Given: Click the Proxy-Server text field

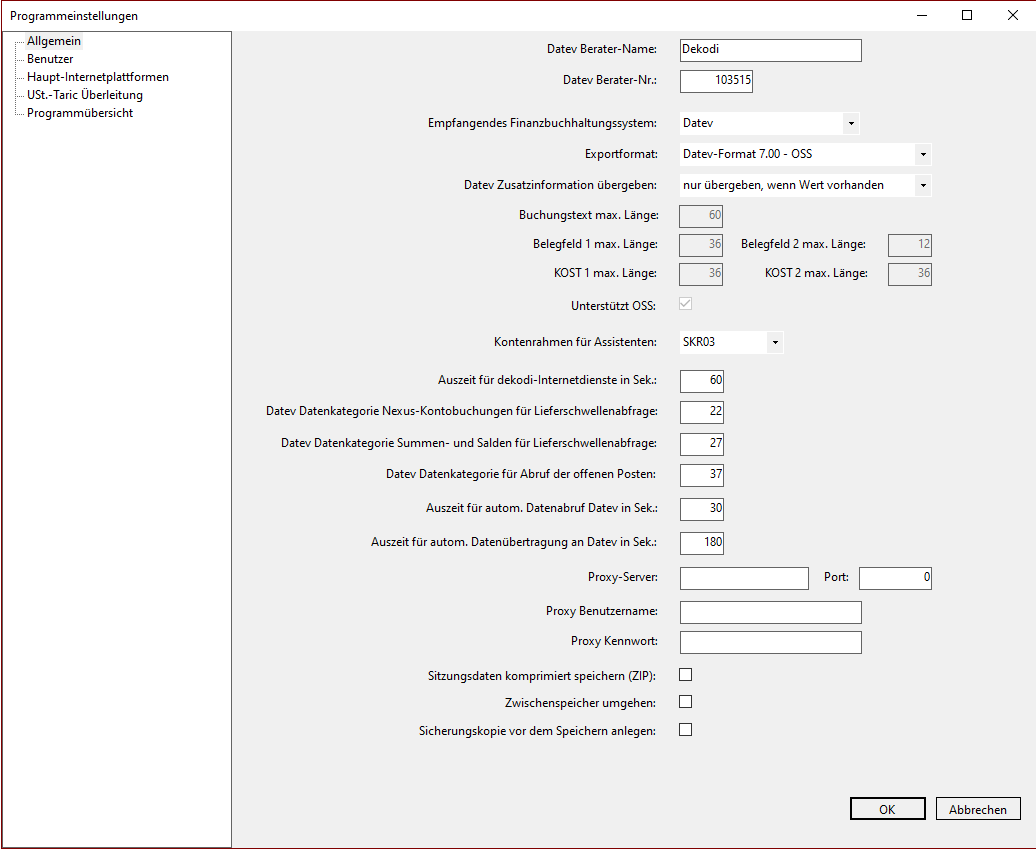Looking at the screenshot, I should 743,578.
